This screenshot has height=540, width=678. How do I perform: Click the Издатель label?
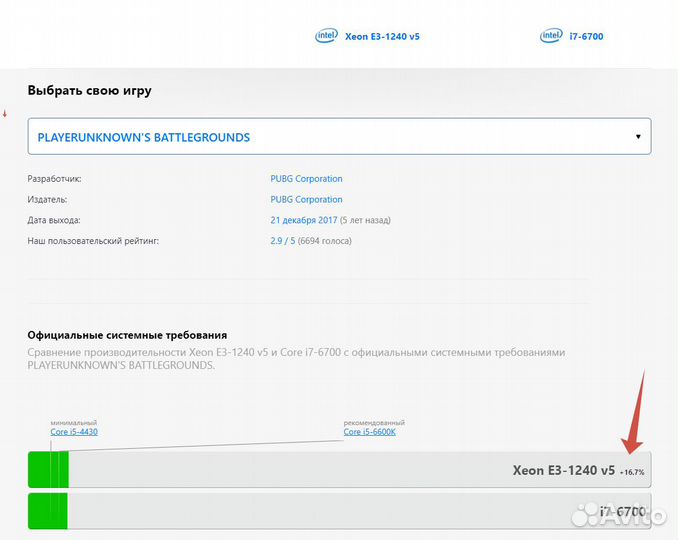47,199
